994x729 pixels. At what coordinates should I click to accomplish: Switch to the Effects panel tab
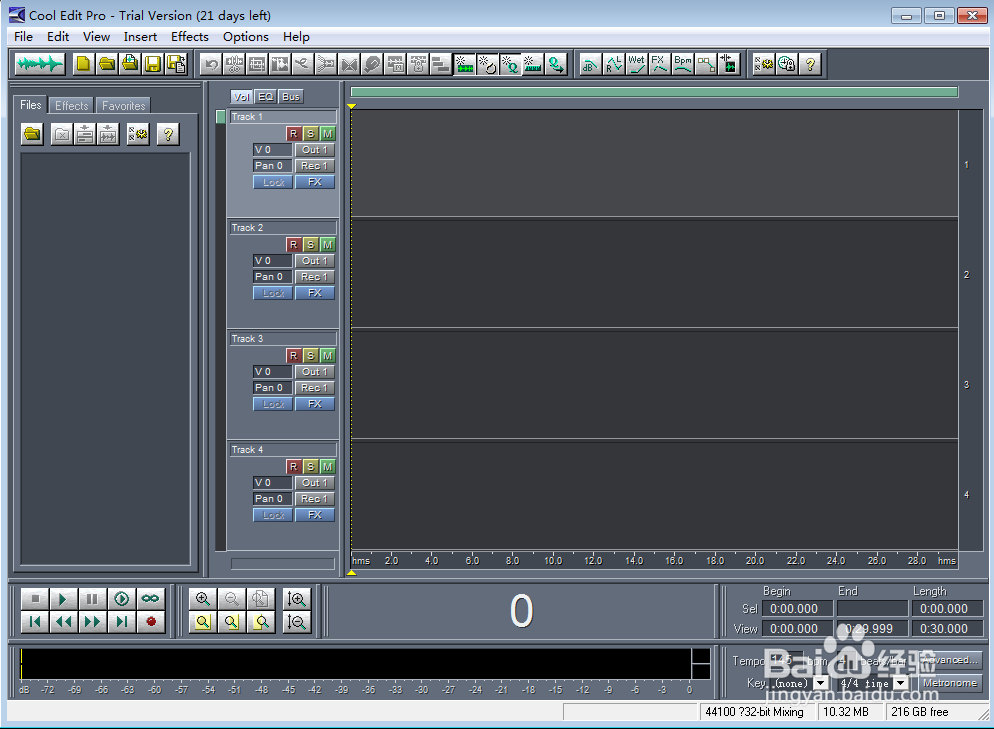[72, 106]
